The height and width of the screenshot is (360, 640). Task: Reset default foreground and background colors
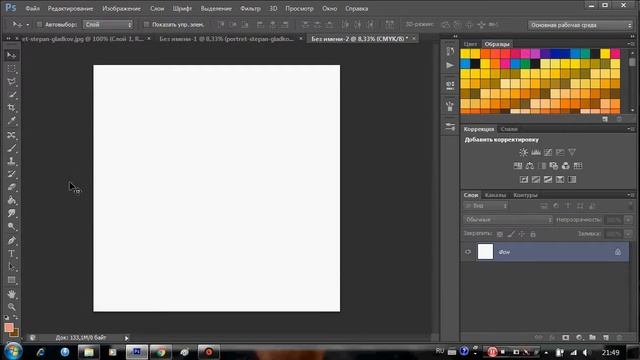coord(7,317)
